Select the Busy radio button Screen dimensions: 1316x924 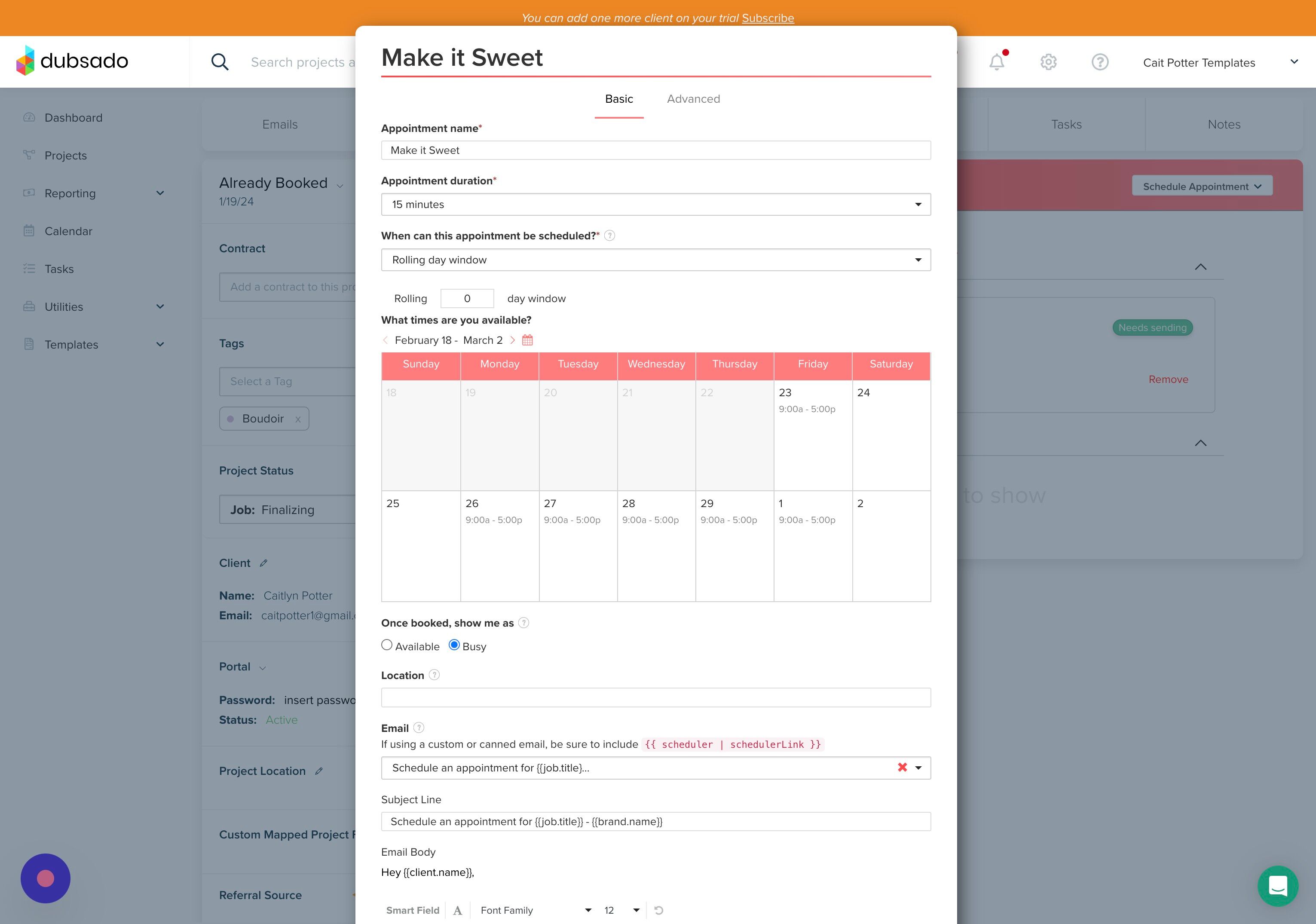[454, 645]
